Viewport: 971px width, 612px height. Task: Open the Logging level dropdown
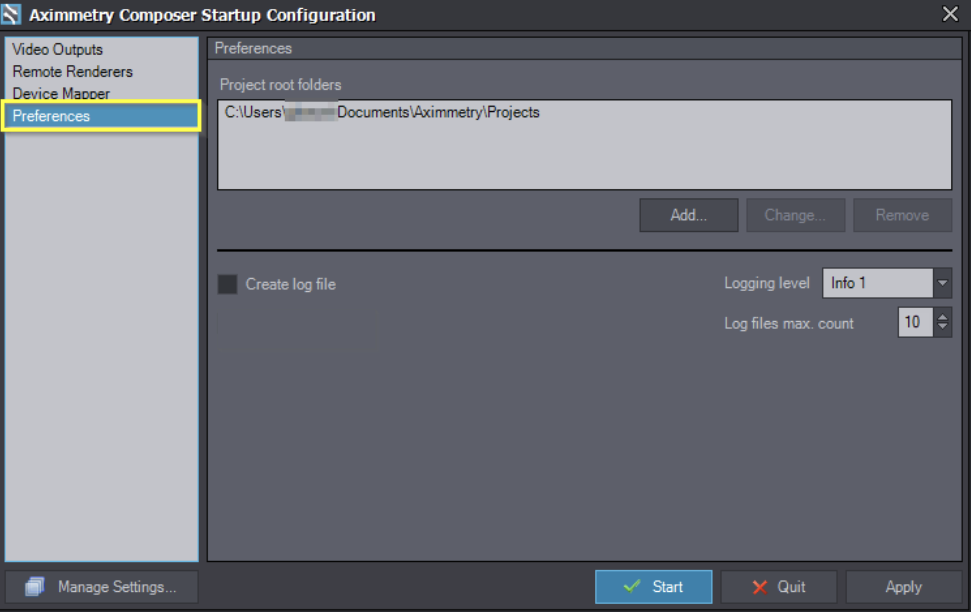click(x=942, y=283)
